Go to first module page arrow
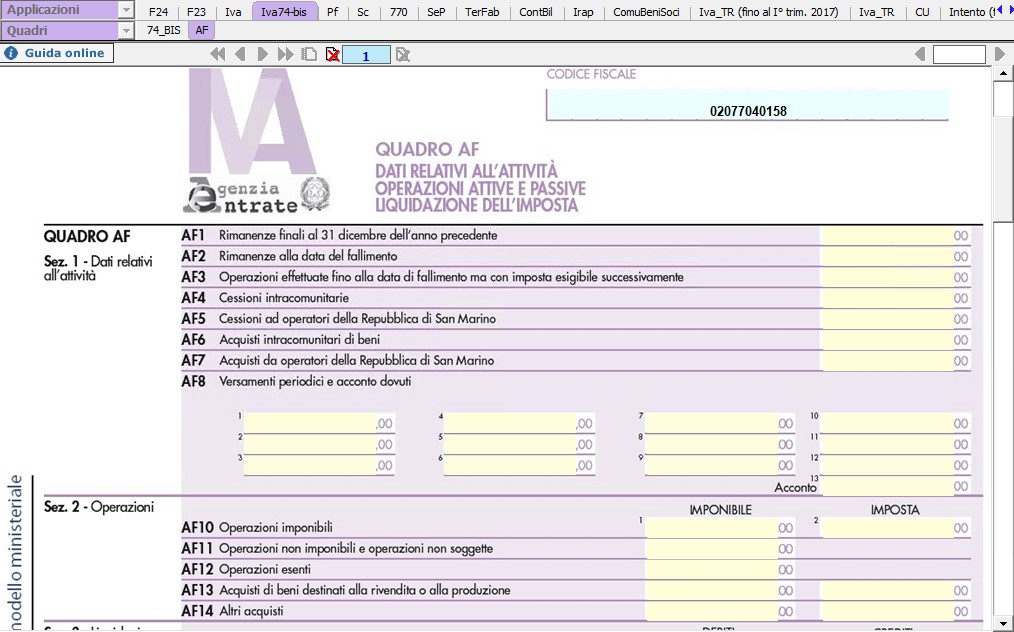Viewport: 1014px width, 632px height. (218, 55)
